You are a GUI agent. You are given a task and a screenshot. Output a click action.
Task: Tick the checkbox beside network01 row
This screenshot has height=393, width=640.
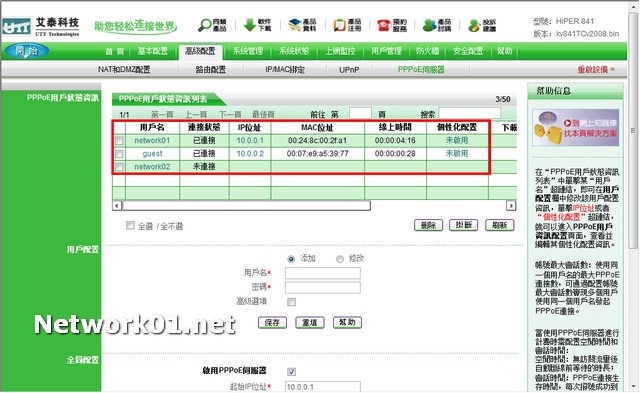pyautogui.click(x=119, y=141)
